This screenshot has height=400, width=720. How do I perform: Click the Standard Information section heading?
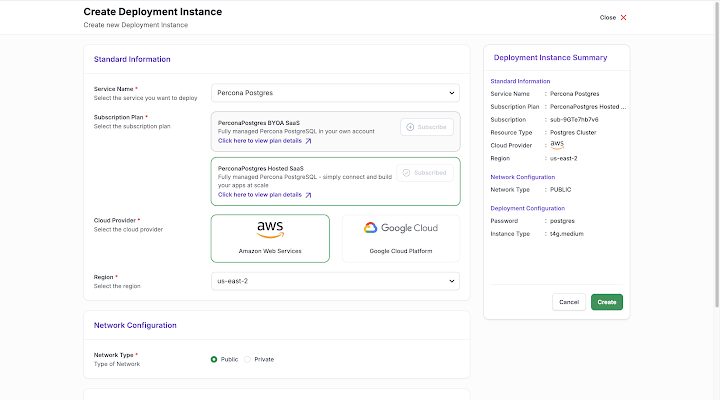click(x=132, y=59)
